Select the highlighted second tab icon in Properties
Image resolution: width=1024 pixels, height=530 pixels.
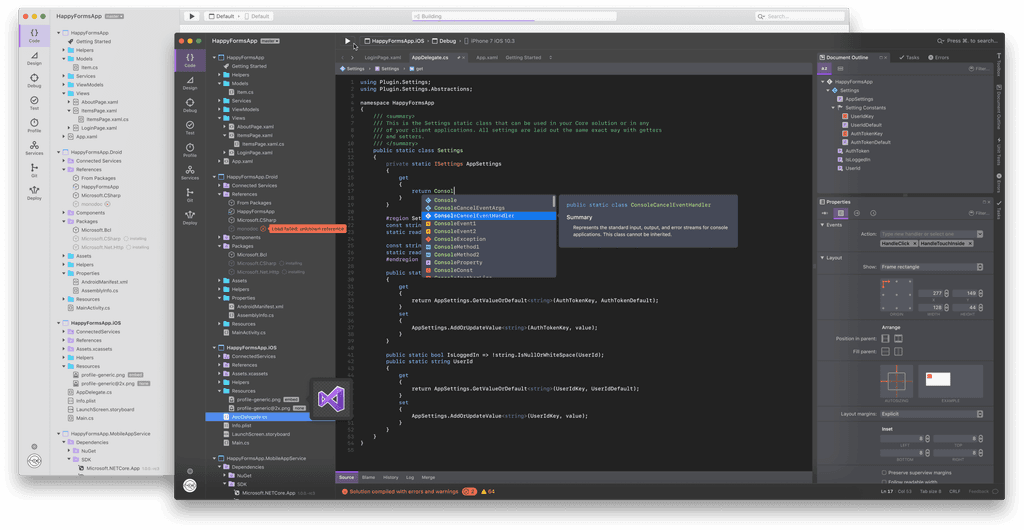tap(840, 213)
